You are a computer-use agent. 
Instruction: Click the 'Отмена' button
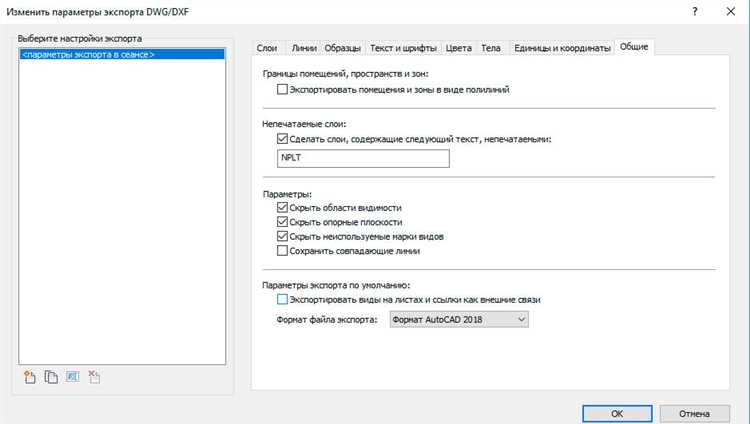tap(695, 413)
